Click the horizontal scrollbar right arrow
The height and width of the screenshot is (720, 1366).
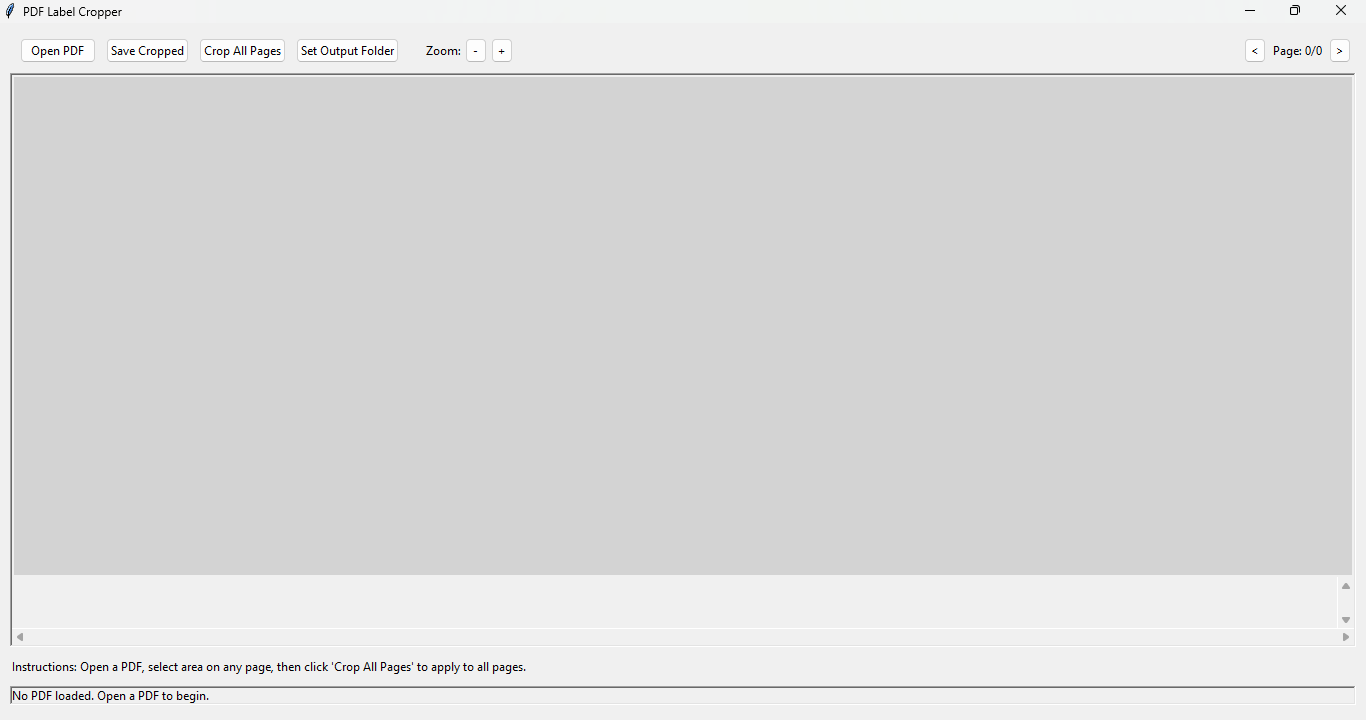click(1346, 637)
